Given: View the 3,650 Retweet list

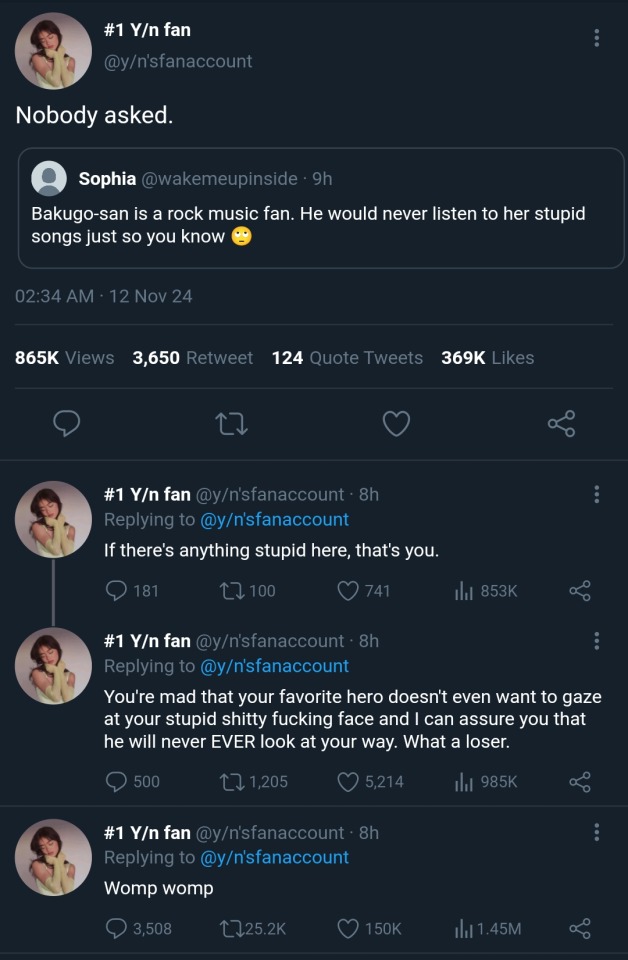Looking at the screenshot, I should [x=192, y=357].
